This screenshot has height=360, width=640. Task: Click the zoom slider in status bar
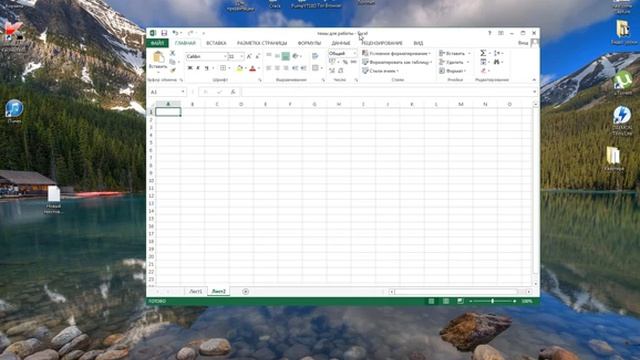pos(492,301)
